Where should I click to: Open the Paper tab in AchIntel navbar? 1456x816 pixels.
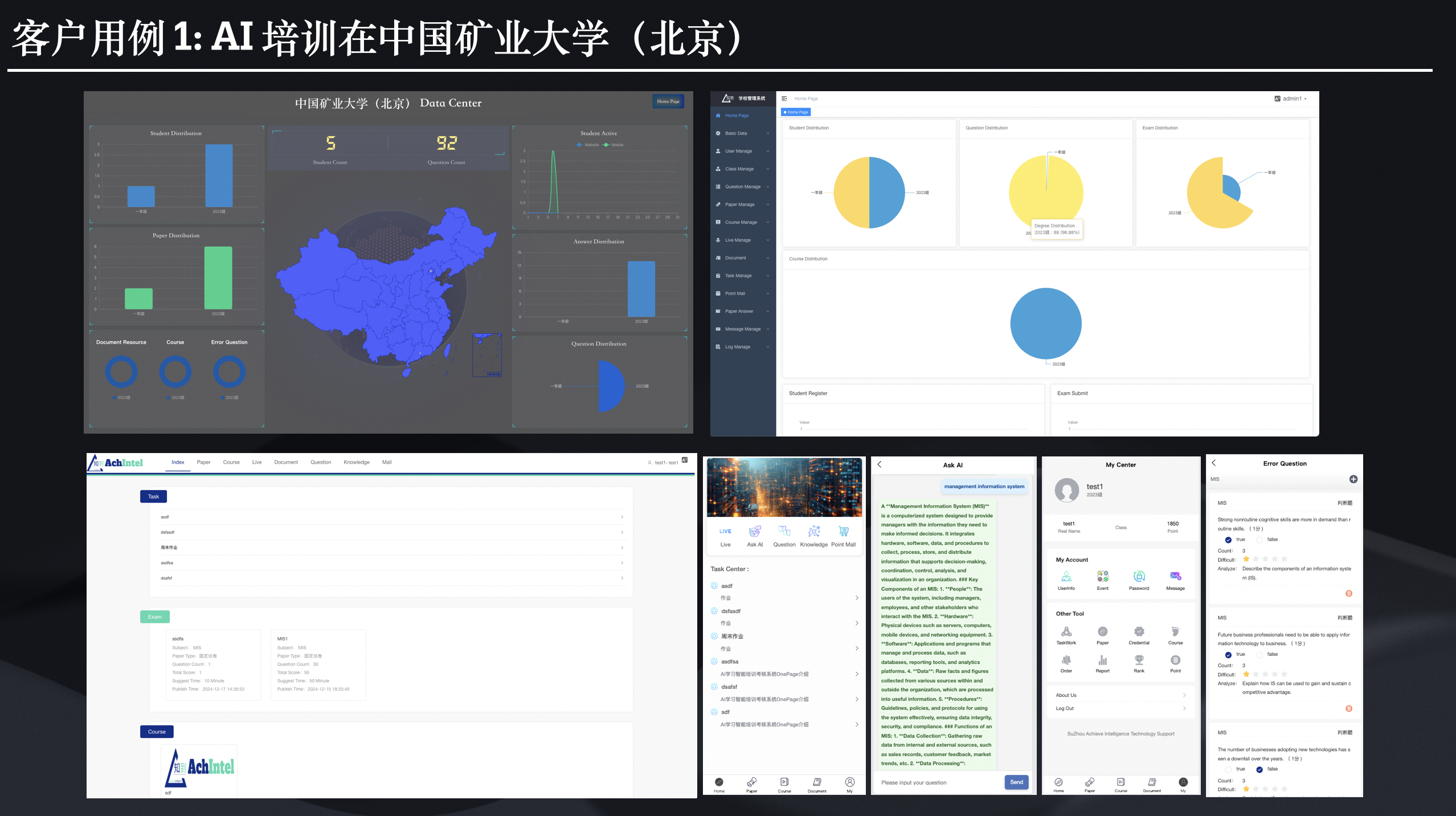[x=203, y=462]
